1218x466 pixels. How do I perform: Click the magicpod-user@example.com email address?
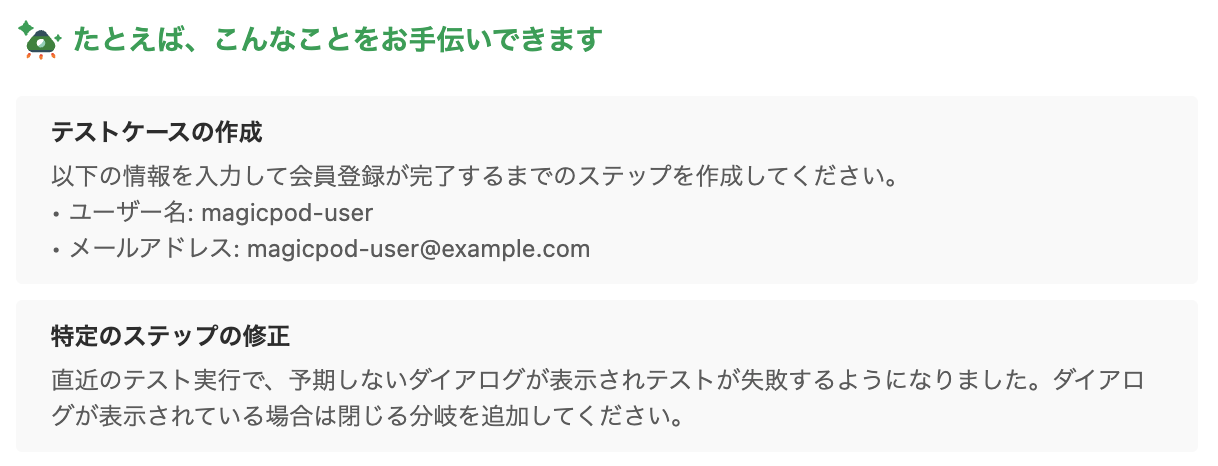pyautogui.click(x=418, y=247)
